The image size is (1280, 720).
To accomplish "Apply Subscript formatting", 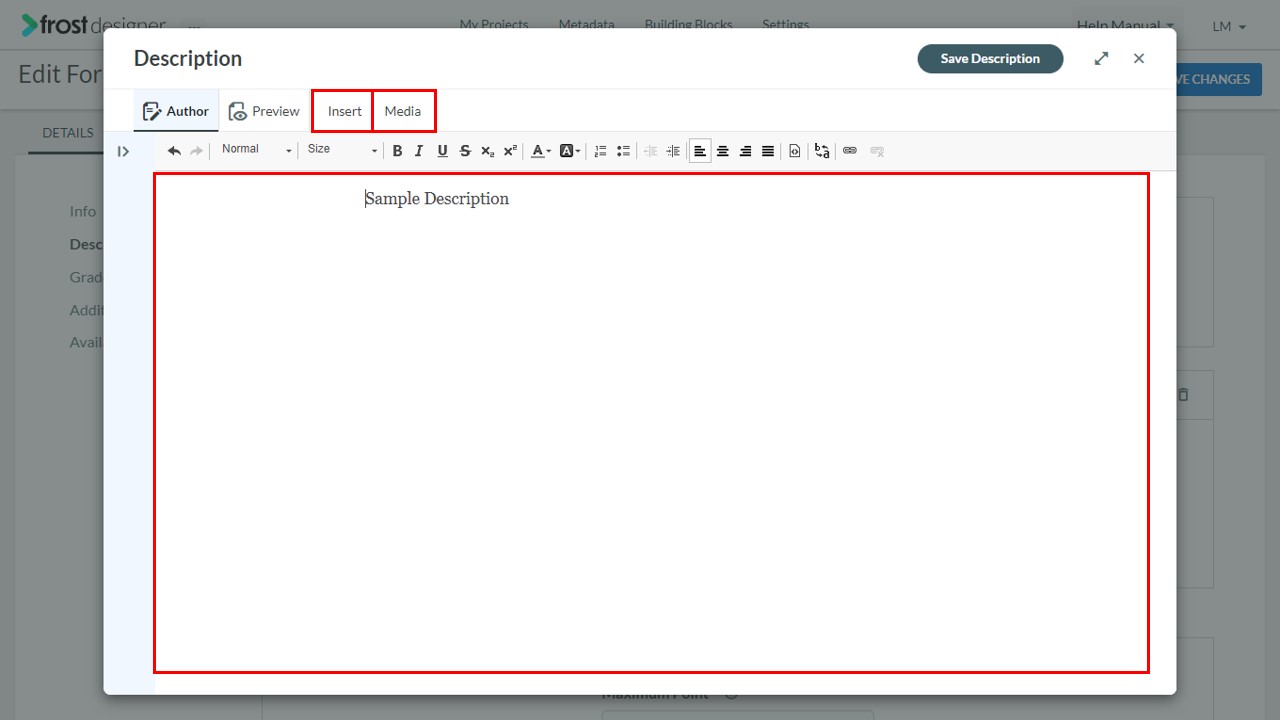I will click(487, 151).
